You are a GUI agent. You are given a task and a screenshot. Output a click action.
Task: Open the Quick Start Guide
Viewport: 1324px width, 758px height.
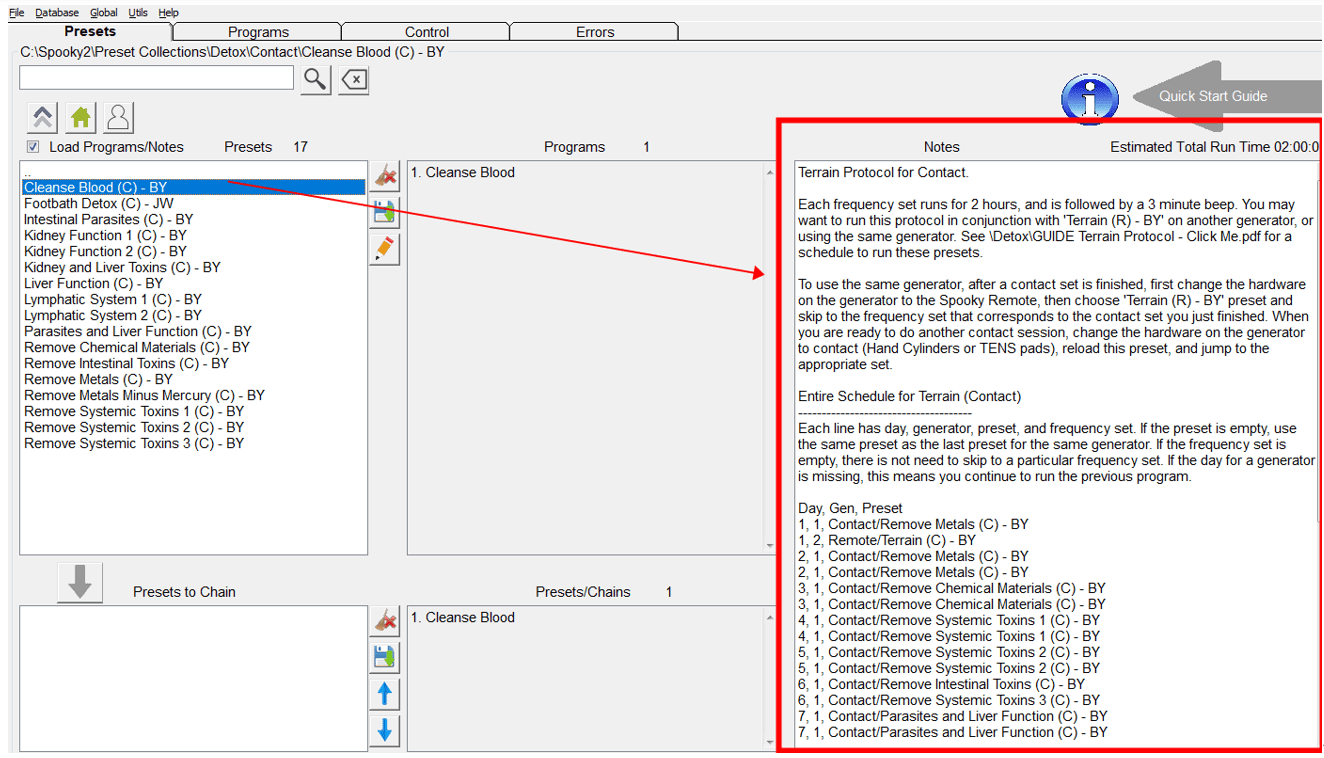click(1213, 97)
